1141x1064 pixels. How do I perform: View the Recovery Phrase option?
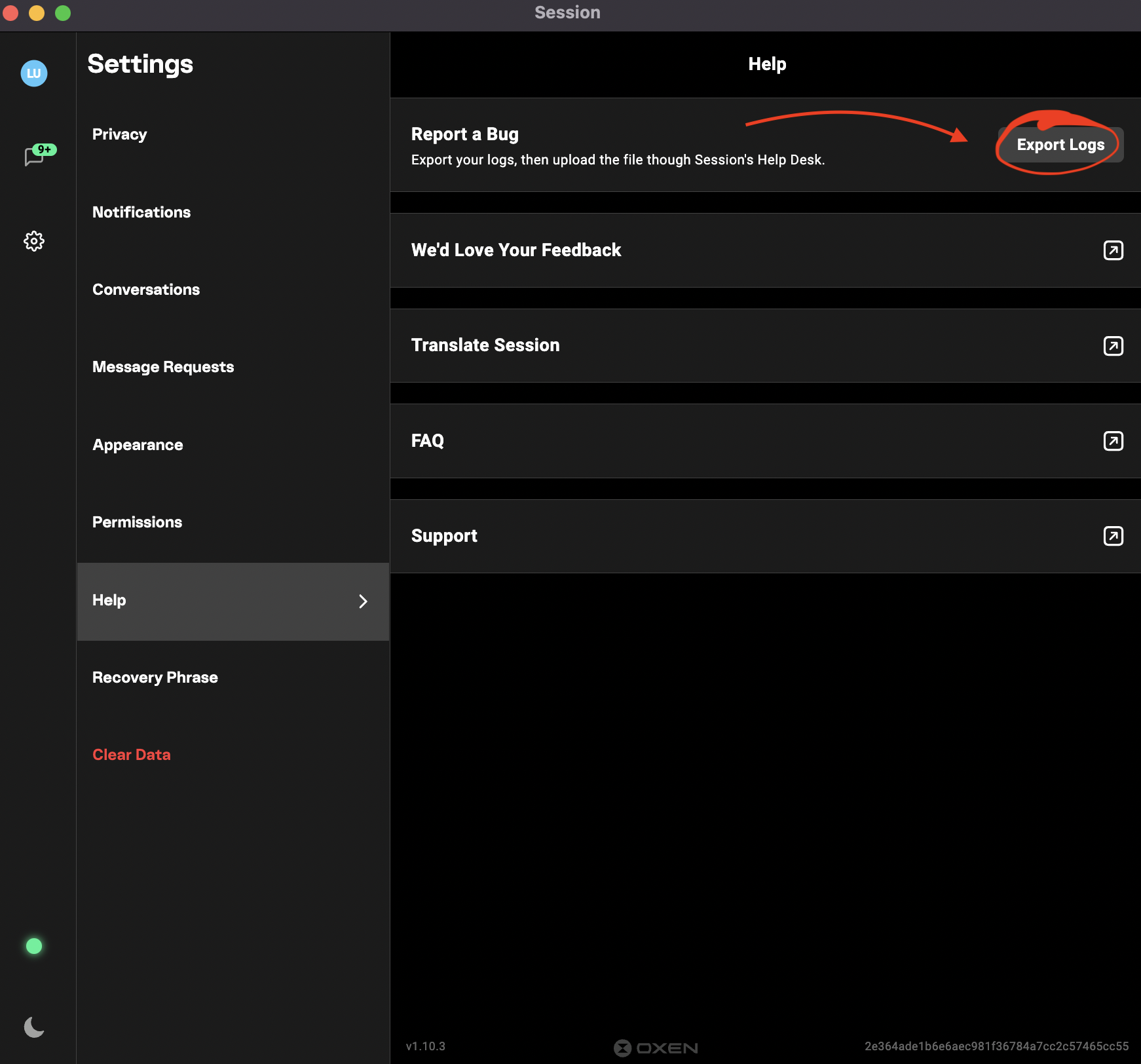pos(155,677)
